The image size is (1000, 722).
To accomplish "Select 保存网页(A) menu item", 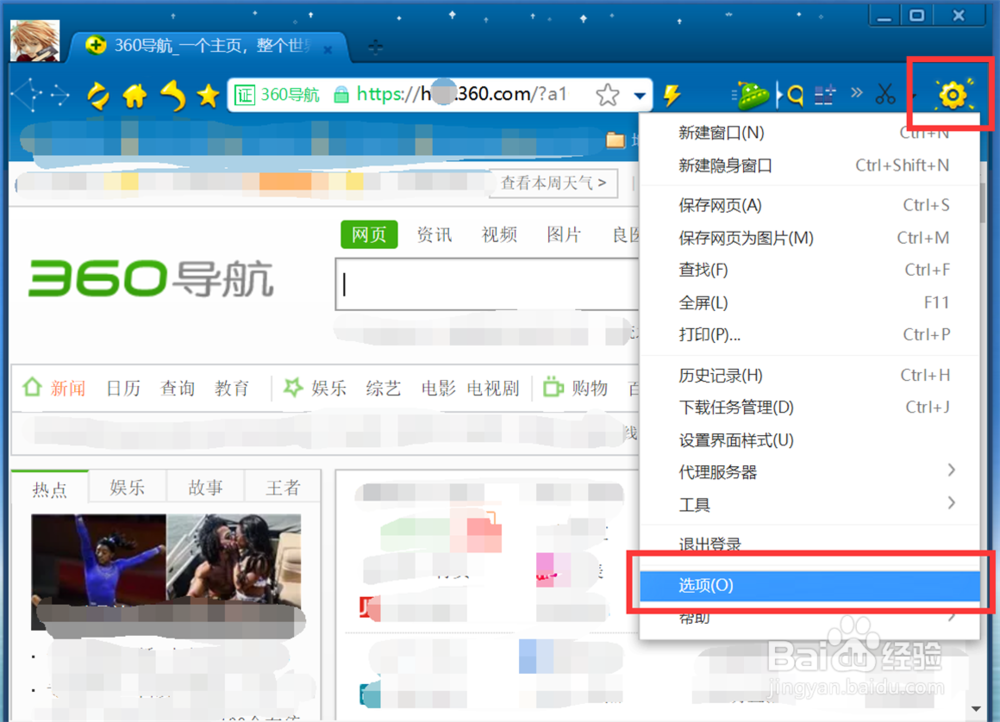I will tap(809, 205).
